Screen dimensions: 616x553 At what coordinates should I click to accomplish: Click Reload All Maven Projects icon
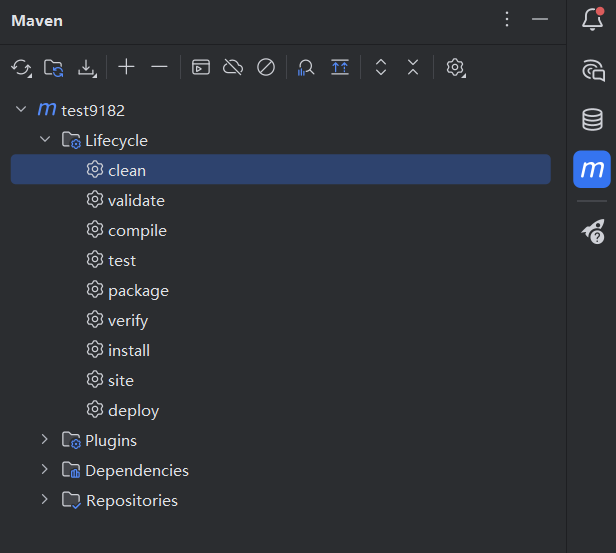[x=21, y=68]
